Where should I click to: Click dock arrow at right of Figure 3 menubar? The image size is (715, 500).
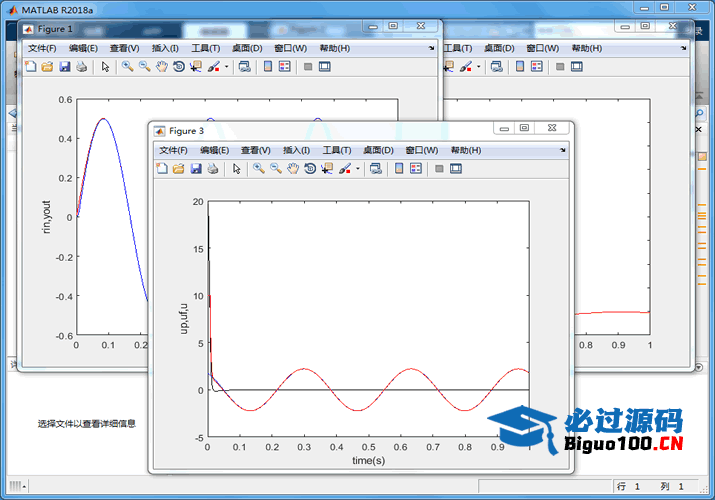(563, 150)
